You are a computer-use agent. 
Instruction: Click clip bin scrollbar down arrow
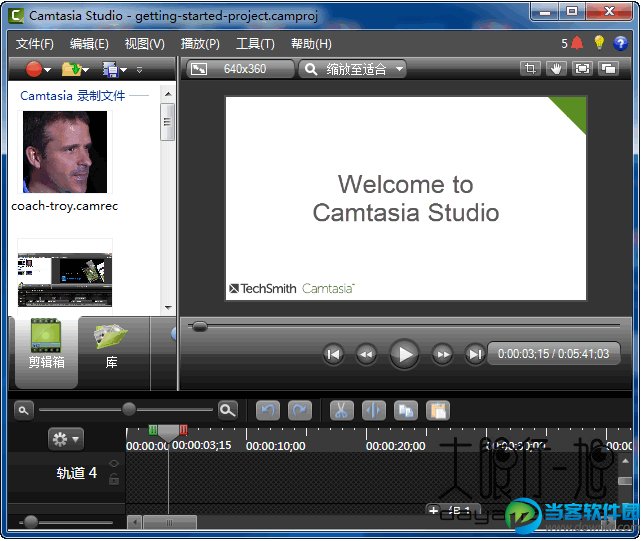click(x=168, y=308)
